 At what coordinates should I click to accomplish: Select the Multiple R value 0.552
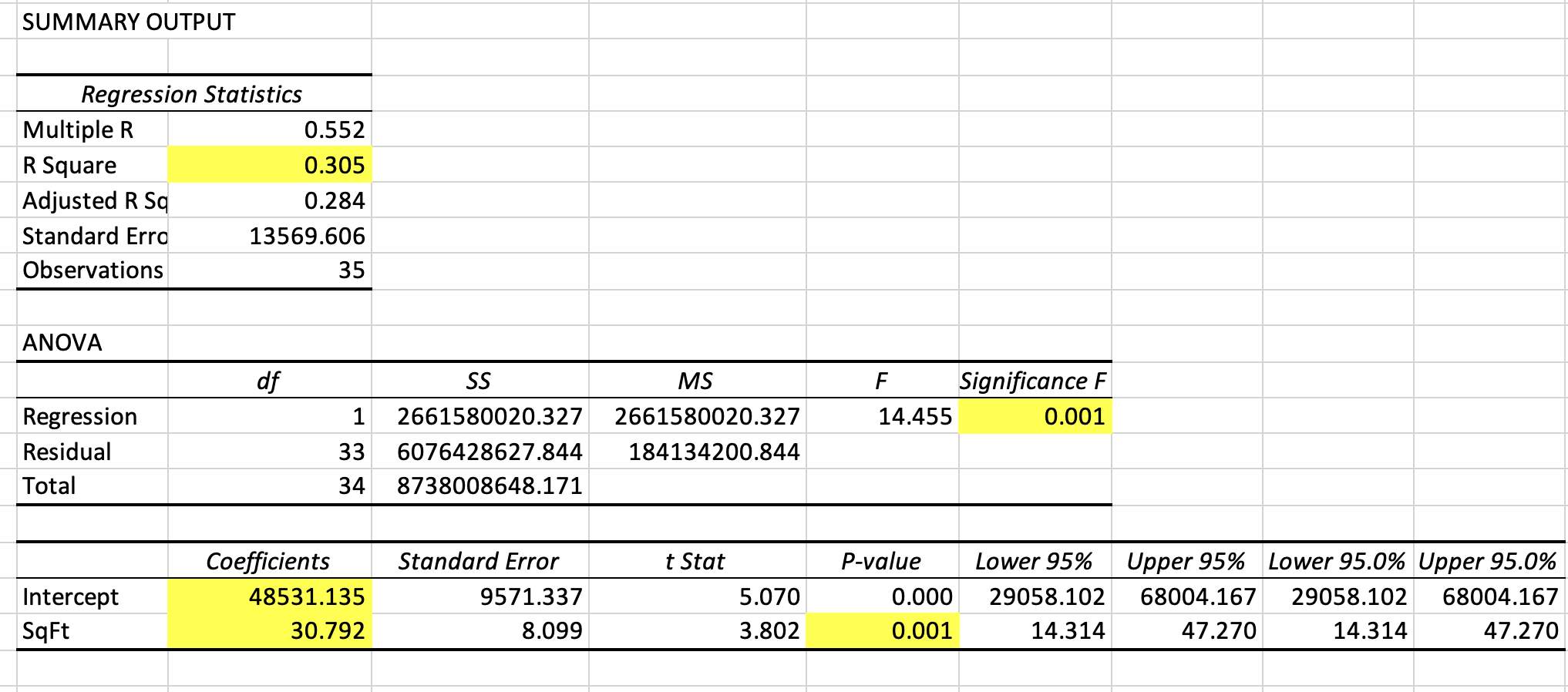(270, 129)
